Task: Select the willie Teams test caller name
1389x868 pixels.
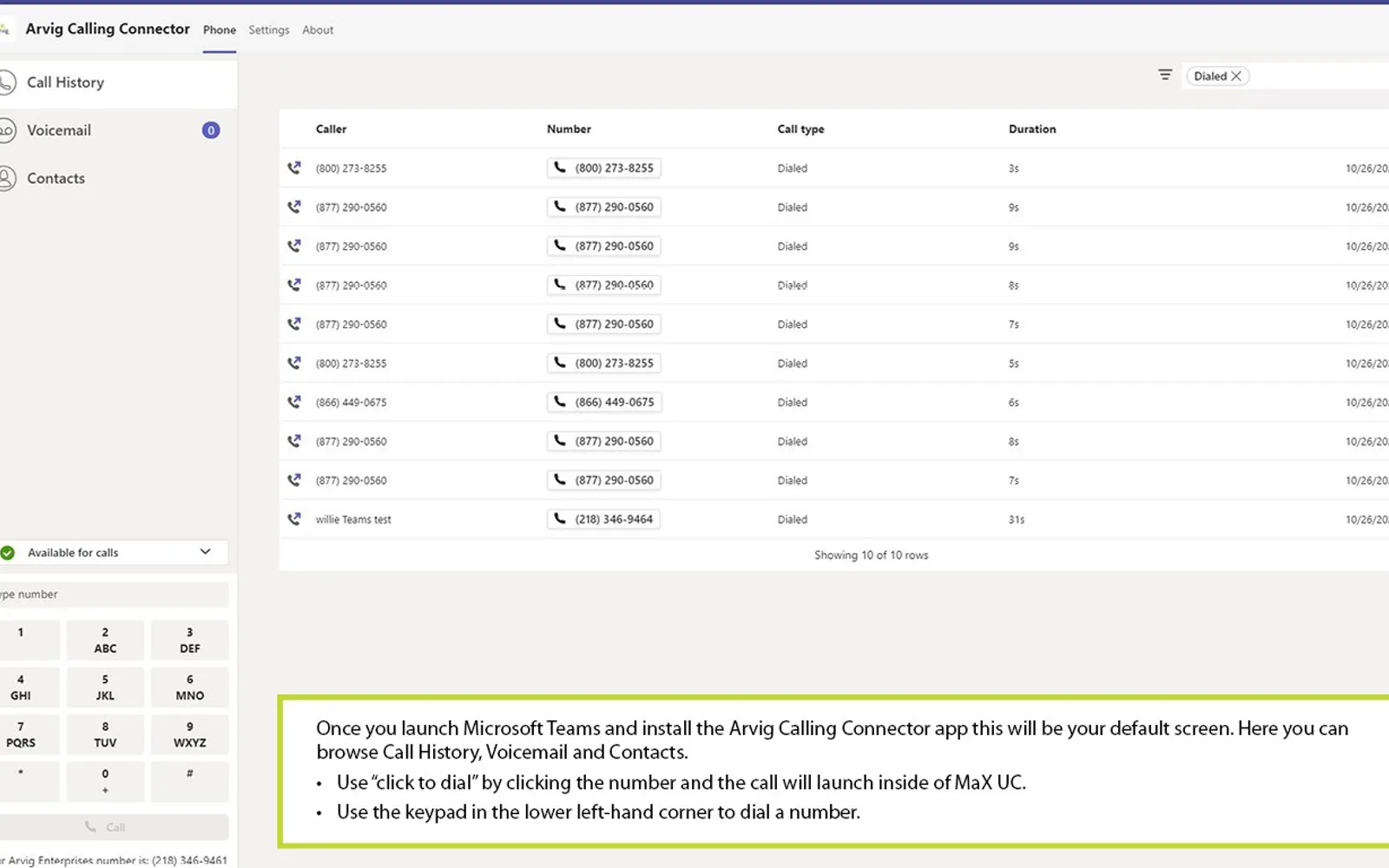Action: (353, 519)
